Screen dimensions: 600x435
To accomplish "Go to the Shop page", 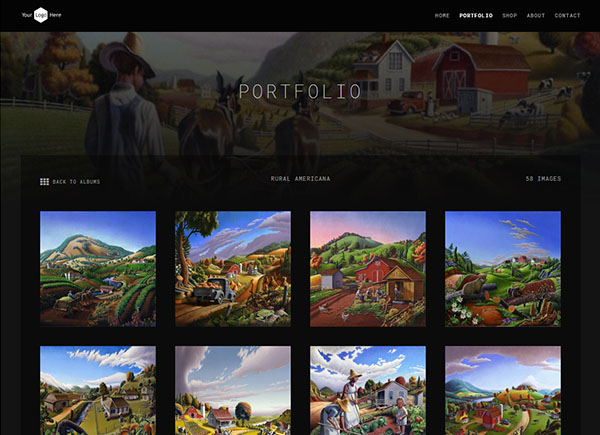I will pos(509,16).
